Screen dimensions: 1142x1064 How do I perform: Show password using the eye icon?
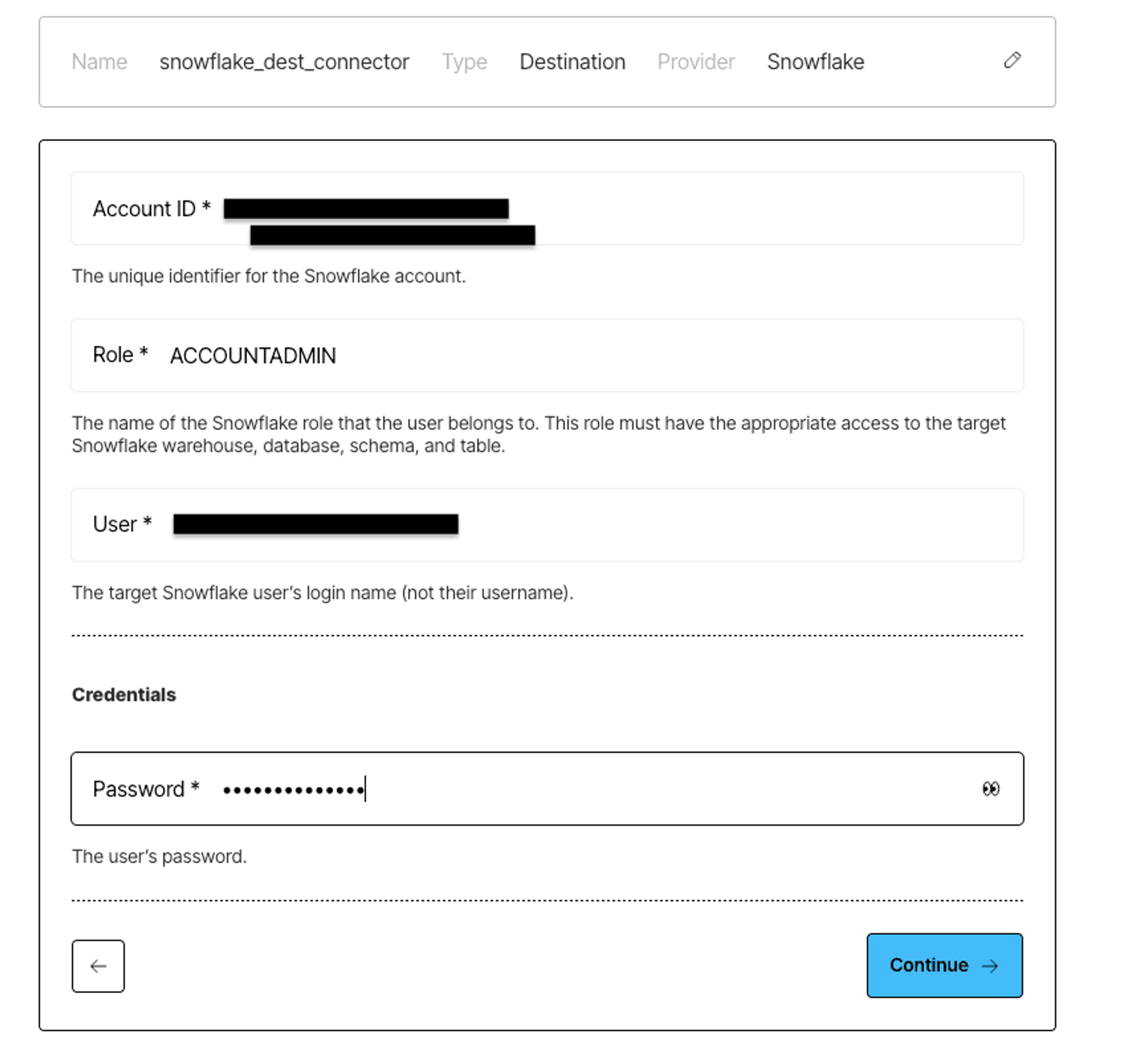pyautogui.click(x=990, y=789)
